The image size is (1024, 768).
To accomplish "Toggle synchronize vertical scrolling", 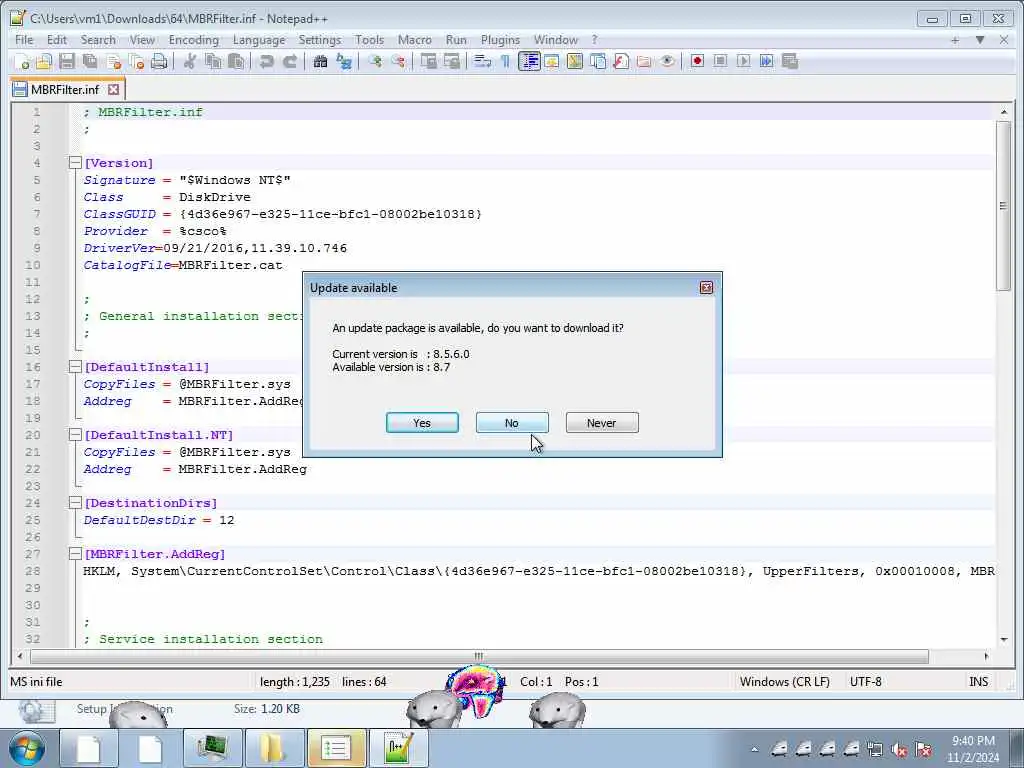I will (428, 61).
